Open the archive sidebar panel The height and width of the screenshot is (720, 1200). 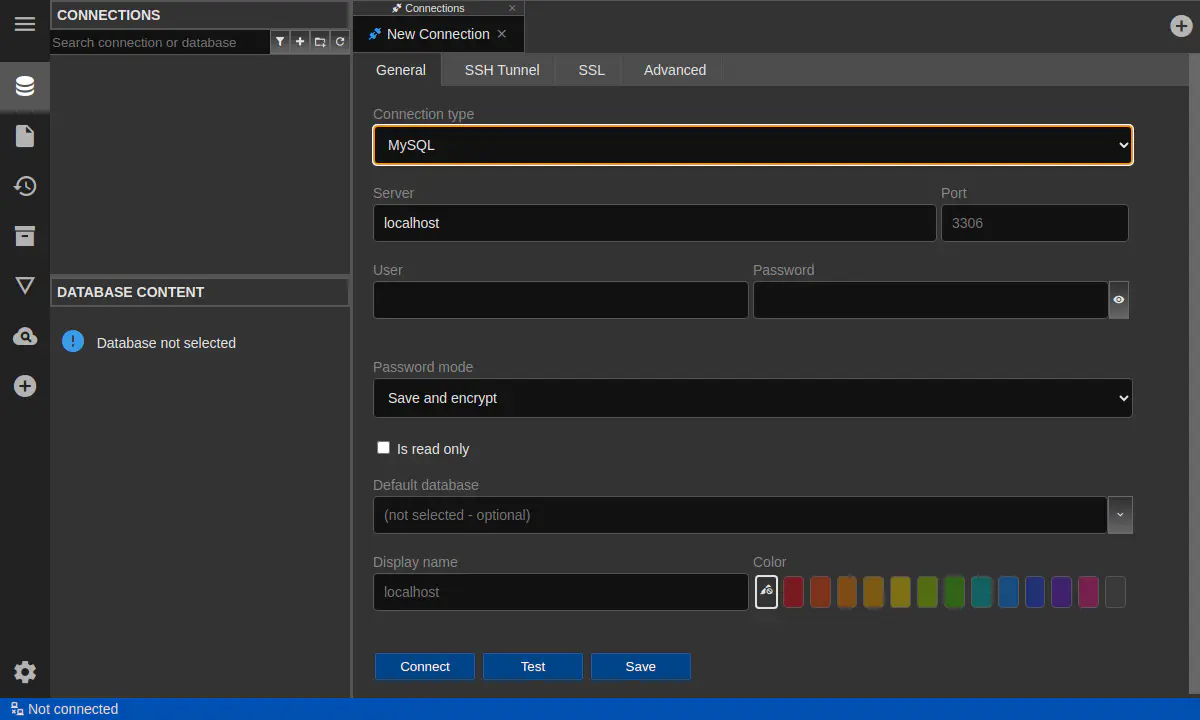click(x=25, y=236)
